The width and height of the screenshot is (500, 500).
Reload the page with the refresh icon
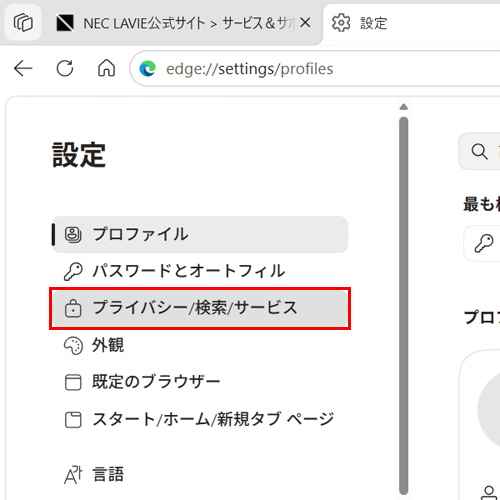pos(65,68)
